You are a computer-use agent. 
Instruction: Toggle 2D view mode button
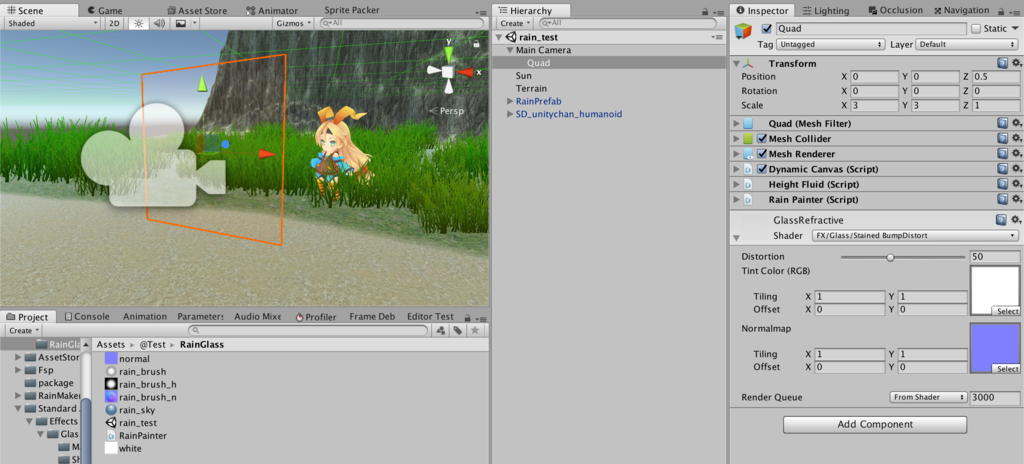[x=115, y=23]
